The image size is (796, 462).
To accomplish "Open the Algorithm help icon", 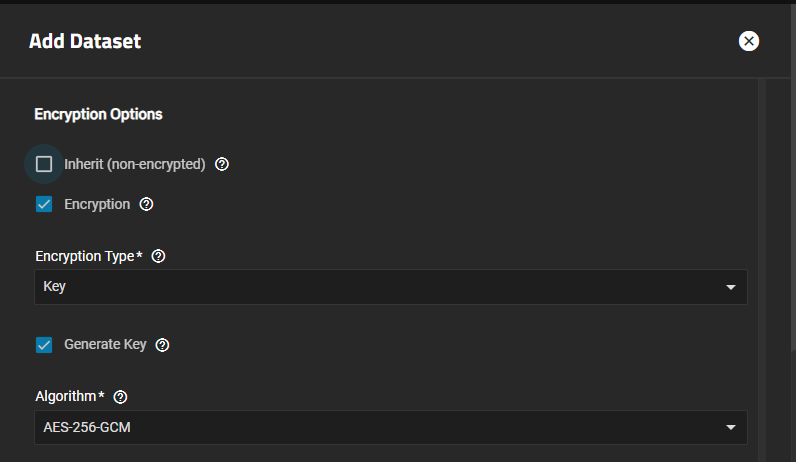I will click(x=122, y=396).
